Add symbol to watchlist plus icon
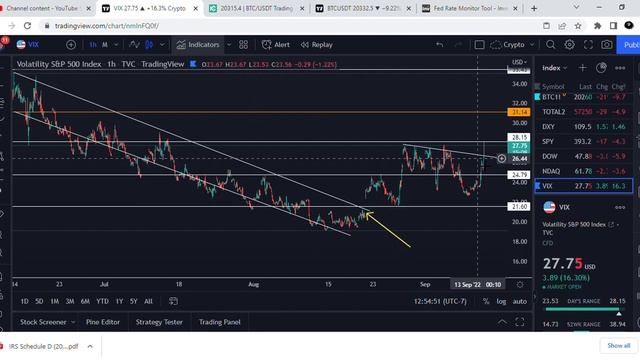 tap(582, 68)
